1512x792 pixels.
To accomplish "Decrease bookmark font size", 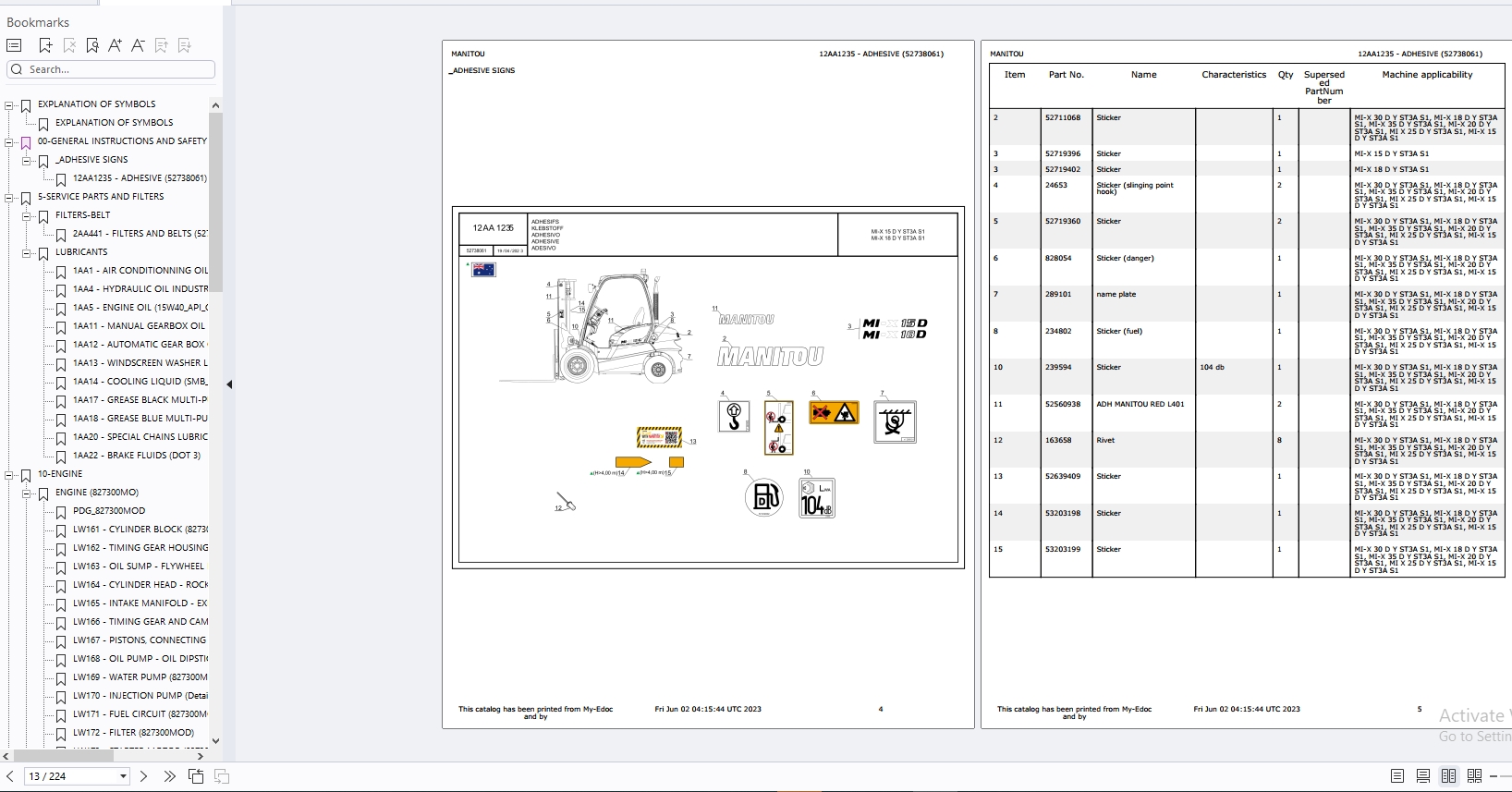I will (138, 45).
